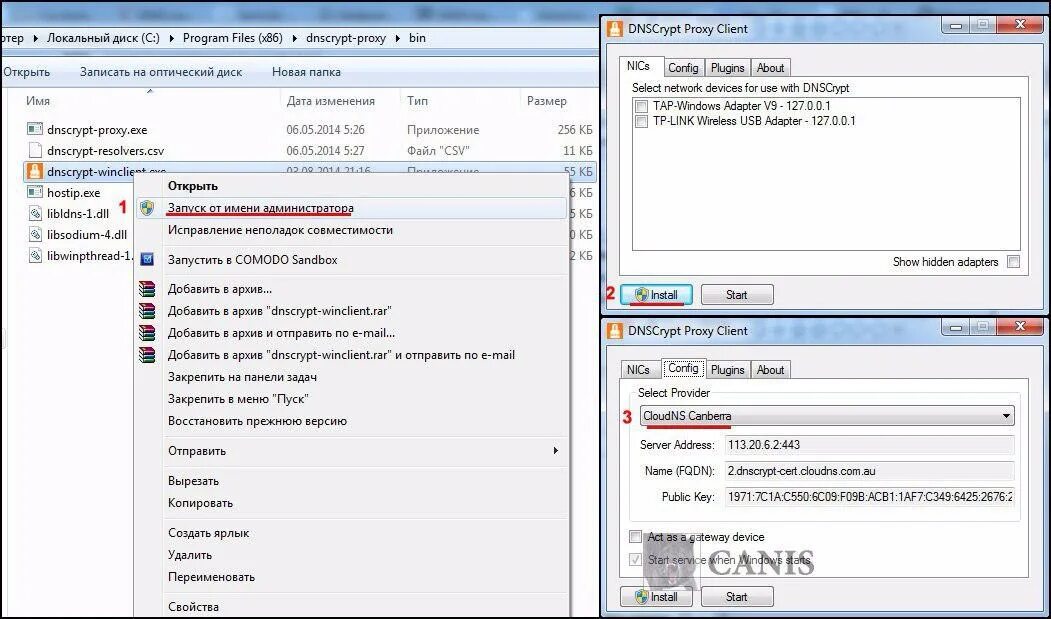
Task: Click WinRAR icon beside rar и отправить по e-mail entry
Action: [147, 355]
